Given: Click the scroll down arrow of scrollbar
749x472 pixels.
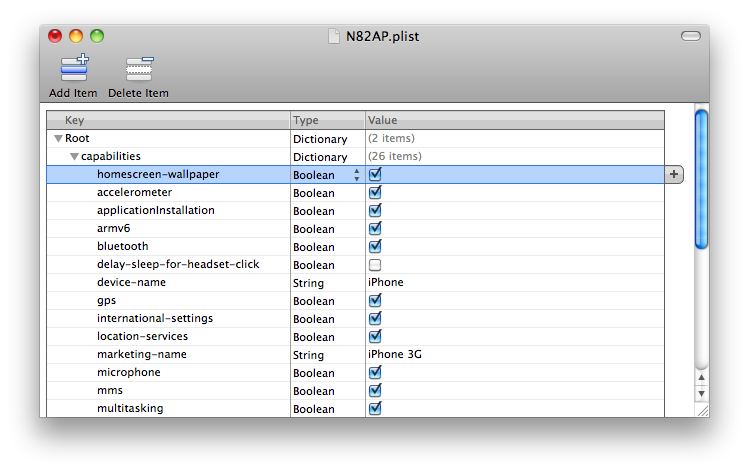Looking at the screenshot, I should [x=701, y=394].
